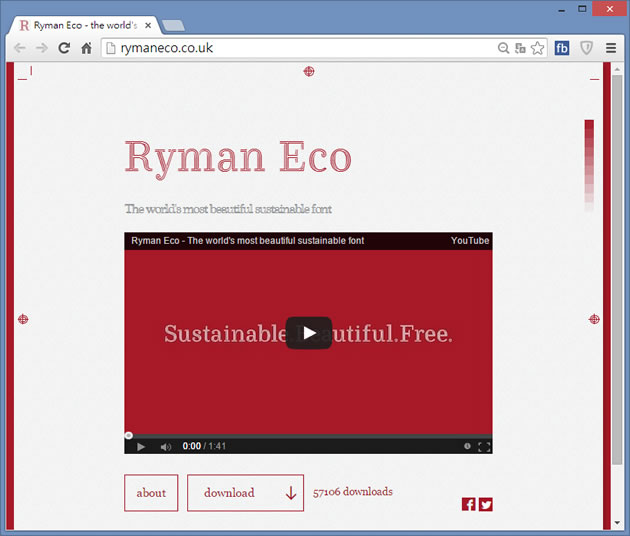
Task: Close the Ryman Eco tab
Action: (x=148, y=25)
